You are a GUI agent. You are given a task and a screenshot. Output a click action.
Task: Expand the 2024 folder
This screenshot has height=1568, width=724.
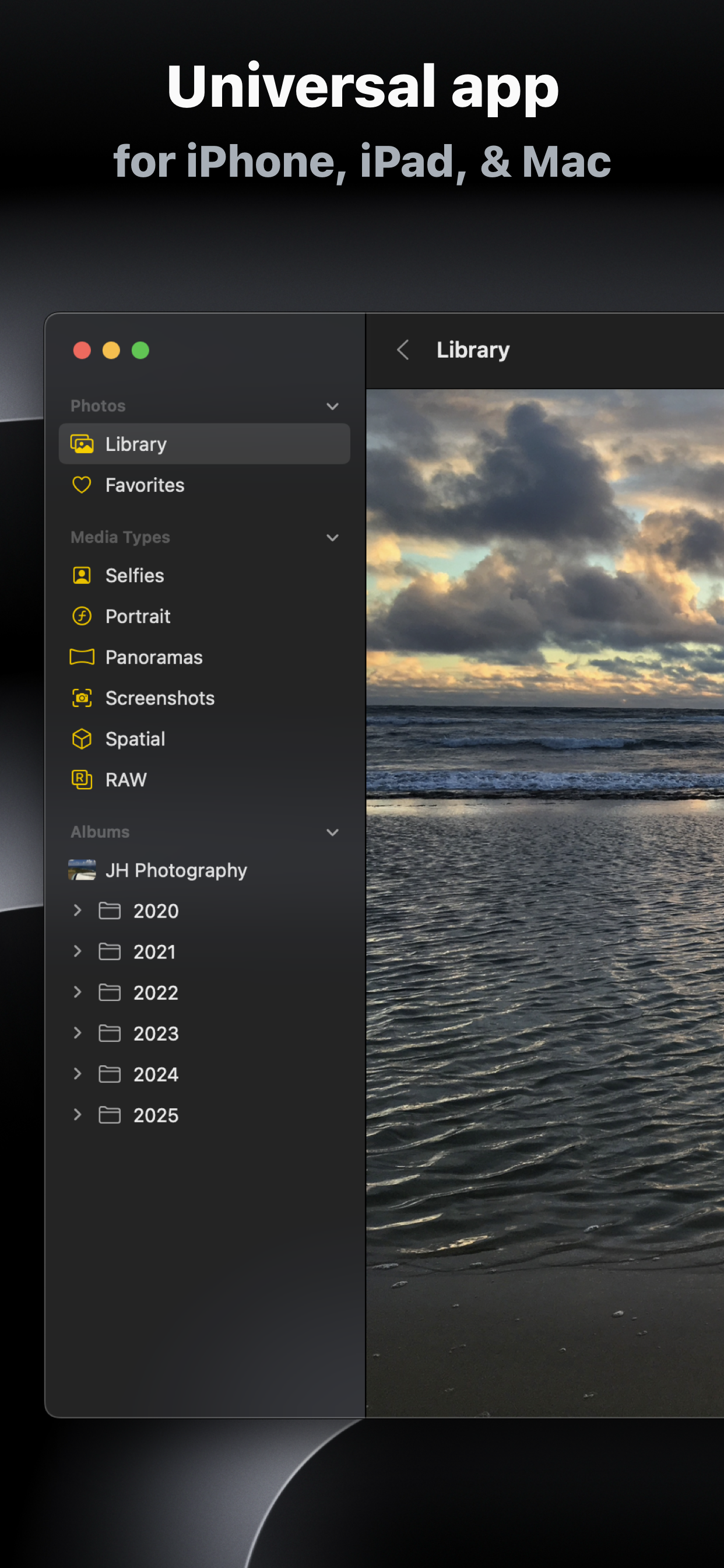coord(78,1073)
